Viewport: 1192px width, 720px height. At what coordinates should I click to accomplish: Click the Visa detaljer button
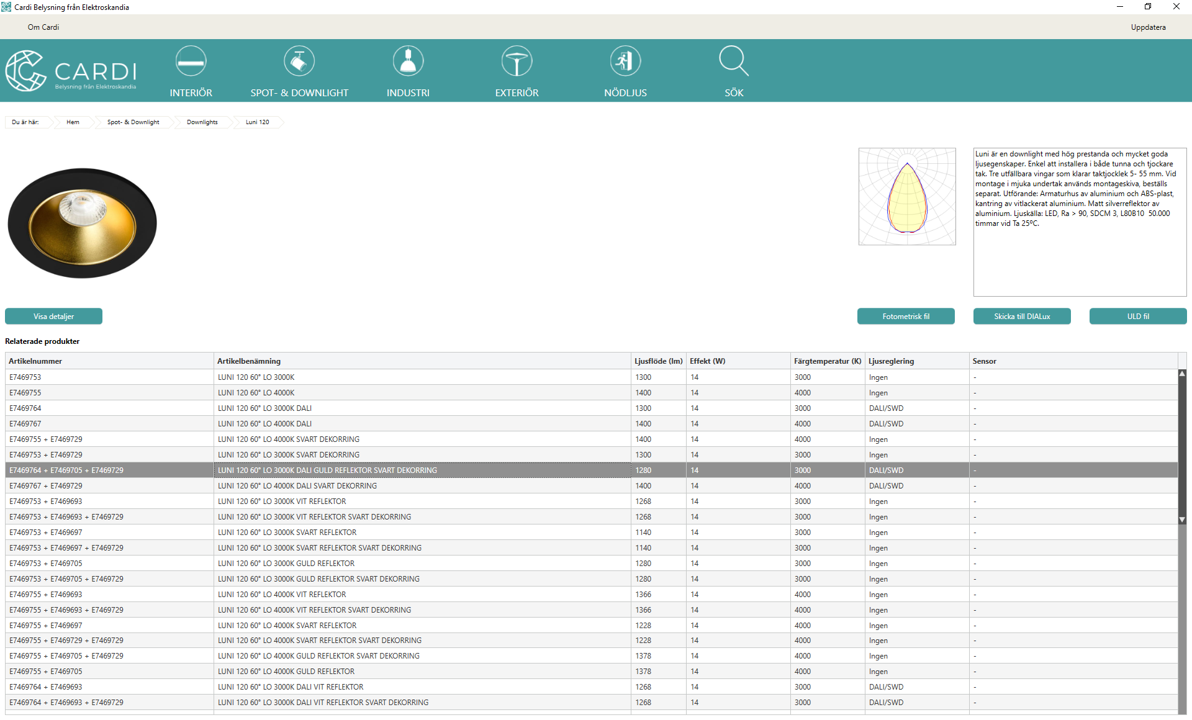(x=53, y=316)
